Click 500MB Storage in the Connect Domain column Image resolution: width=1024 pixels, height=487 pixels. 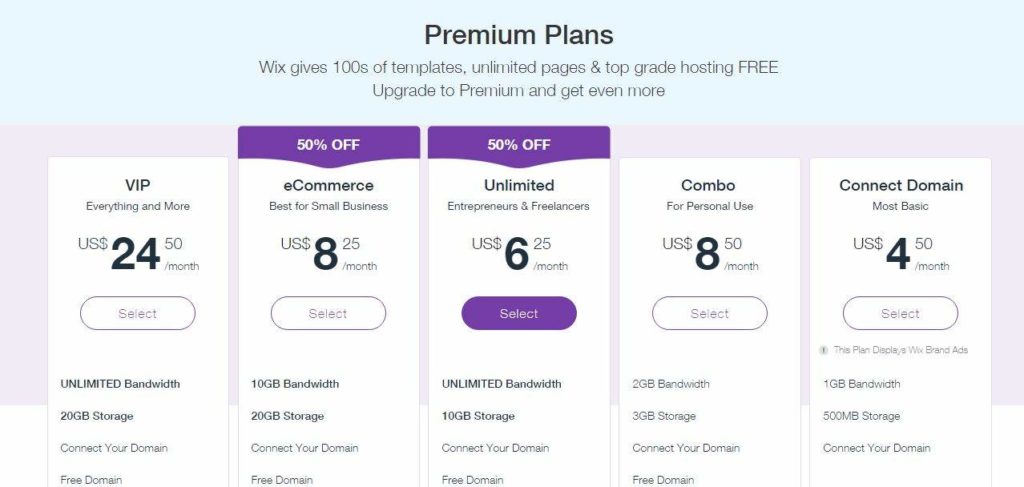coord(862,416)
